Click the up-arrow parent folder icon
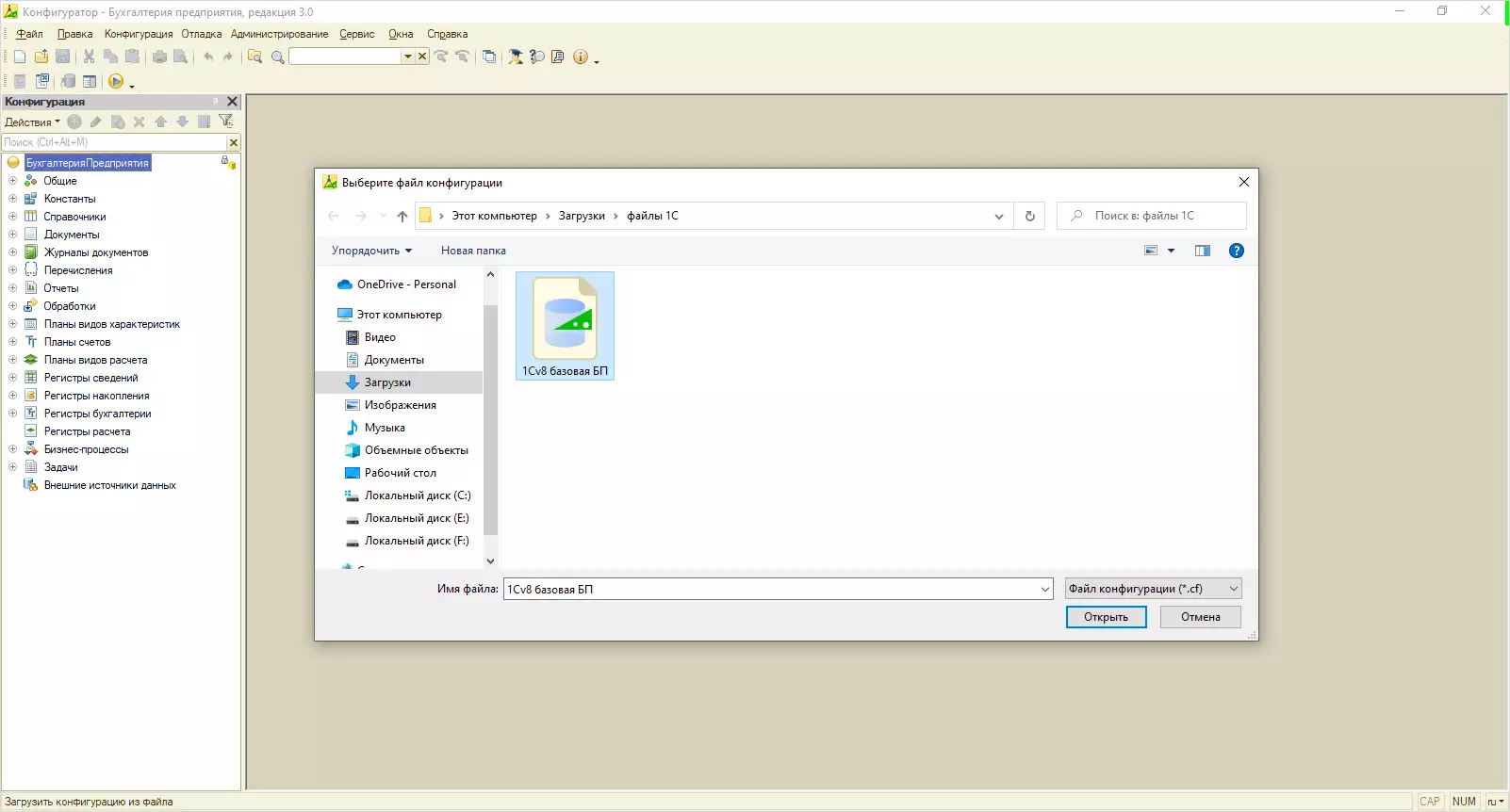The width and height of the screenshot is (1510, 812). [402, 216]
